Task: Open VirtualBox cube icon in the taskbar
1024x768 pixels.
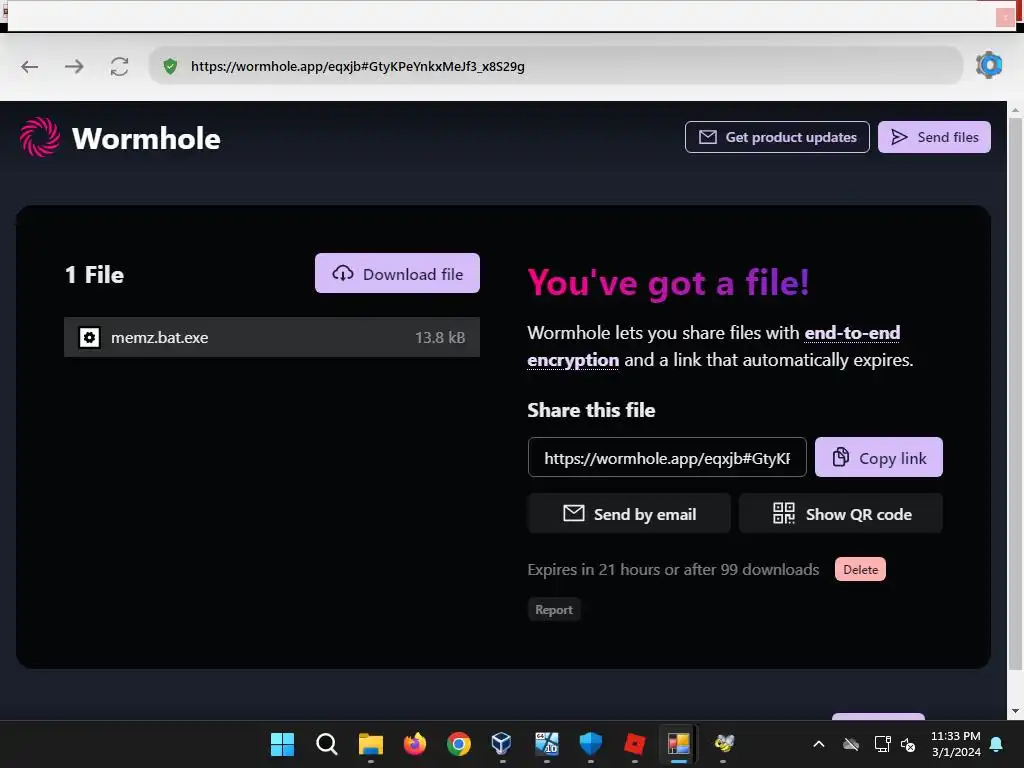Action: (x=502, y=744)
